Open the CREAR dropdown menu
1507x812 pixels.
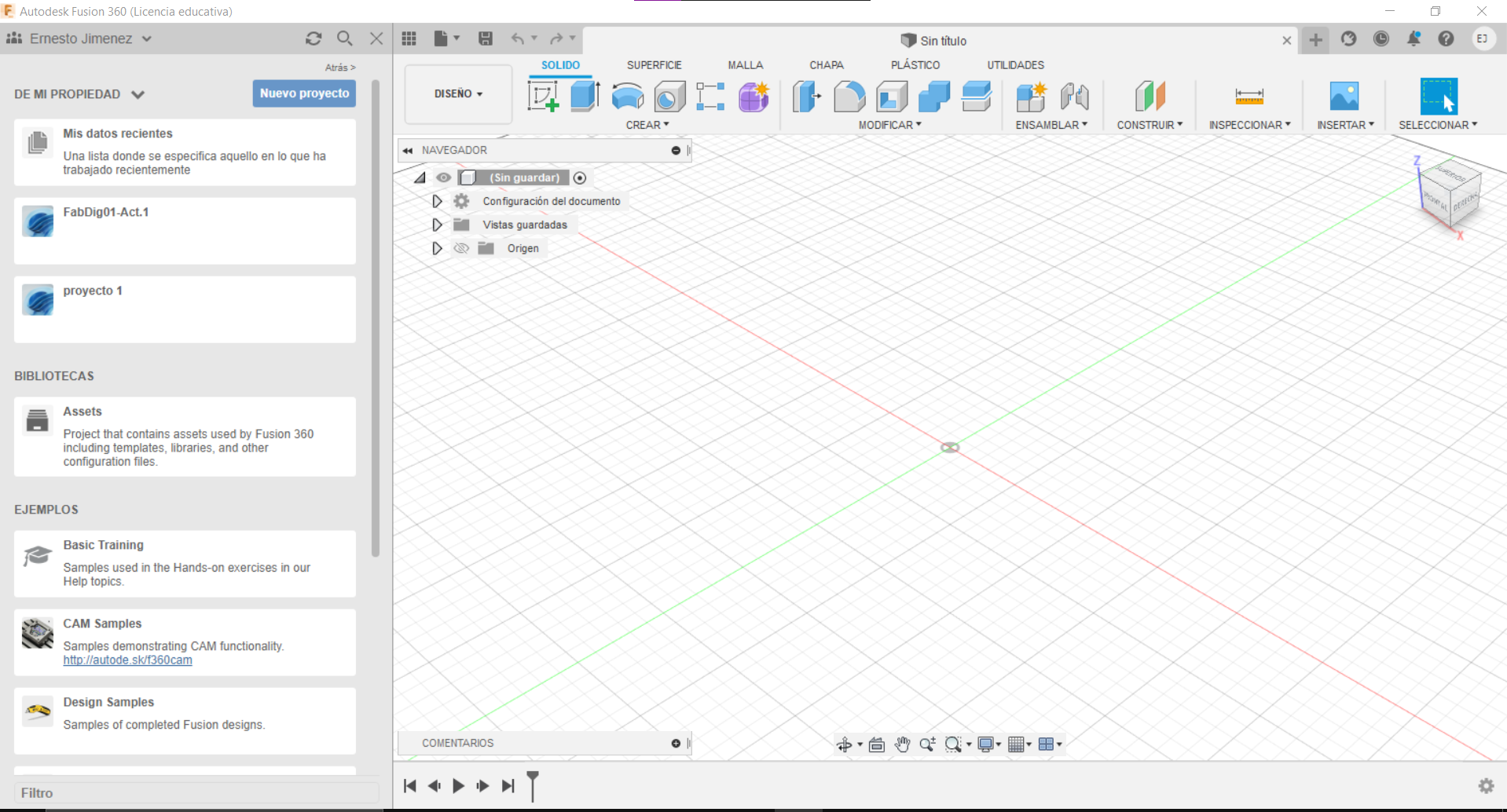[x=647, y=125]
